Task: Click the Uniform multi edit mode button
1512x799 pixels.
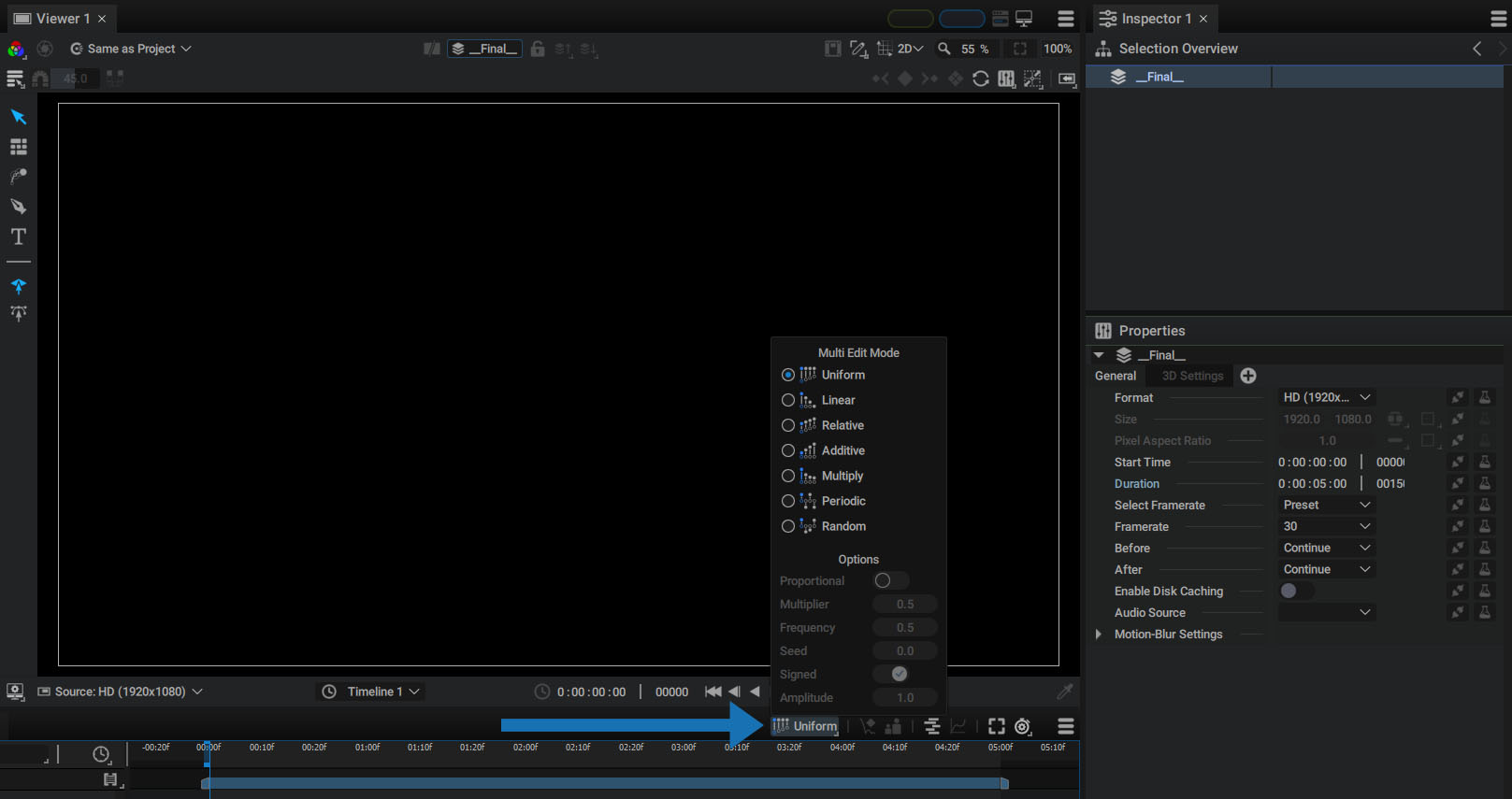Action: [x=805, y=726]
